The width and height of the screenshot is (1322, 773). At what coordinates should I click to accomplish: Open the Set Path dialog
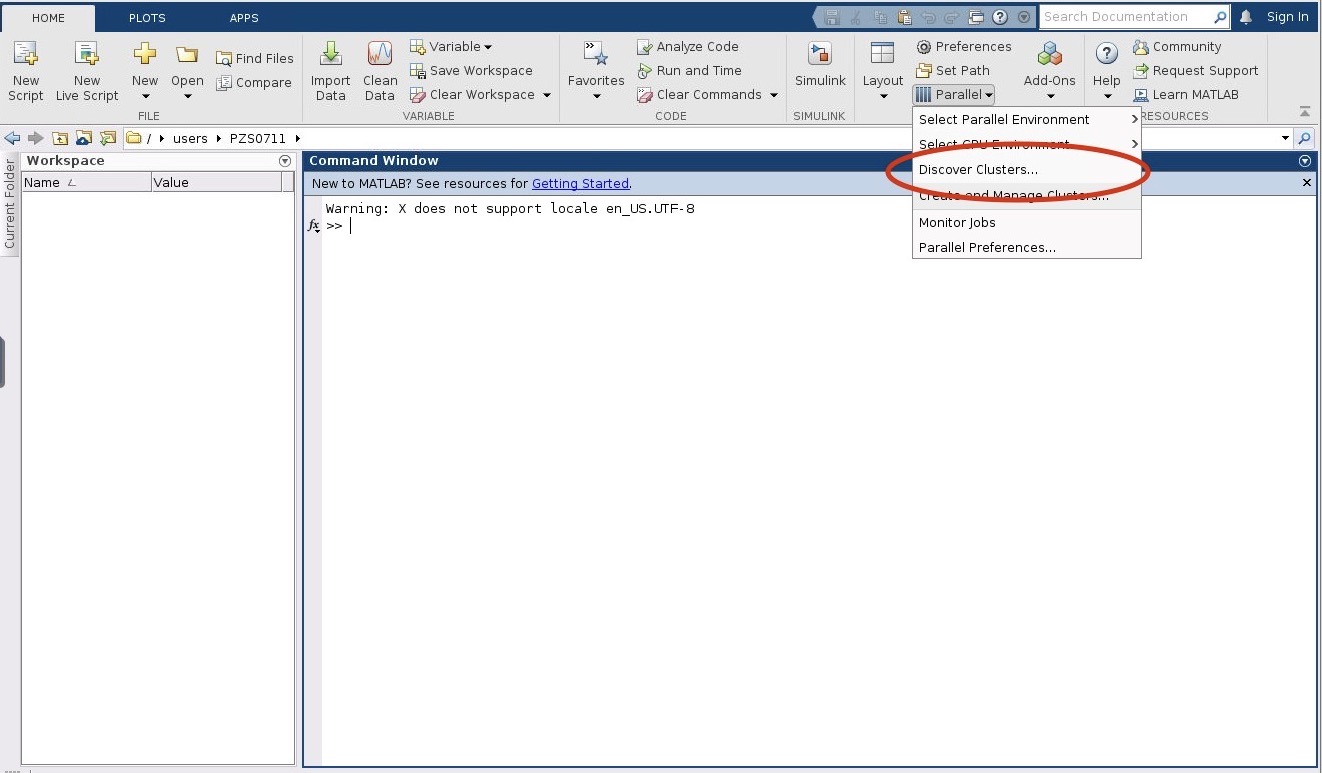point(953,70)
